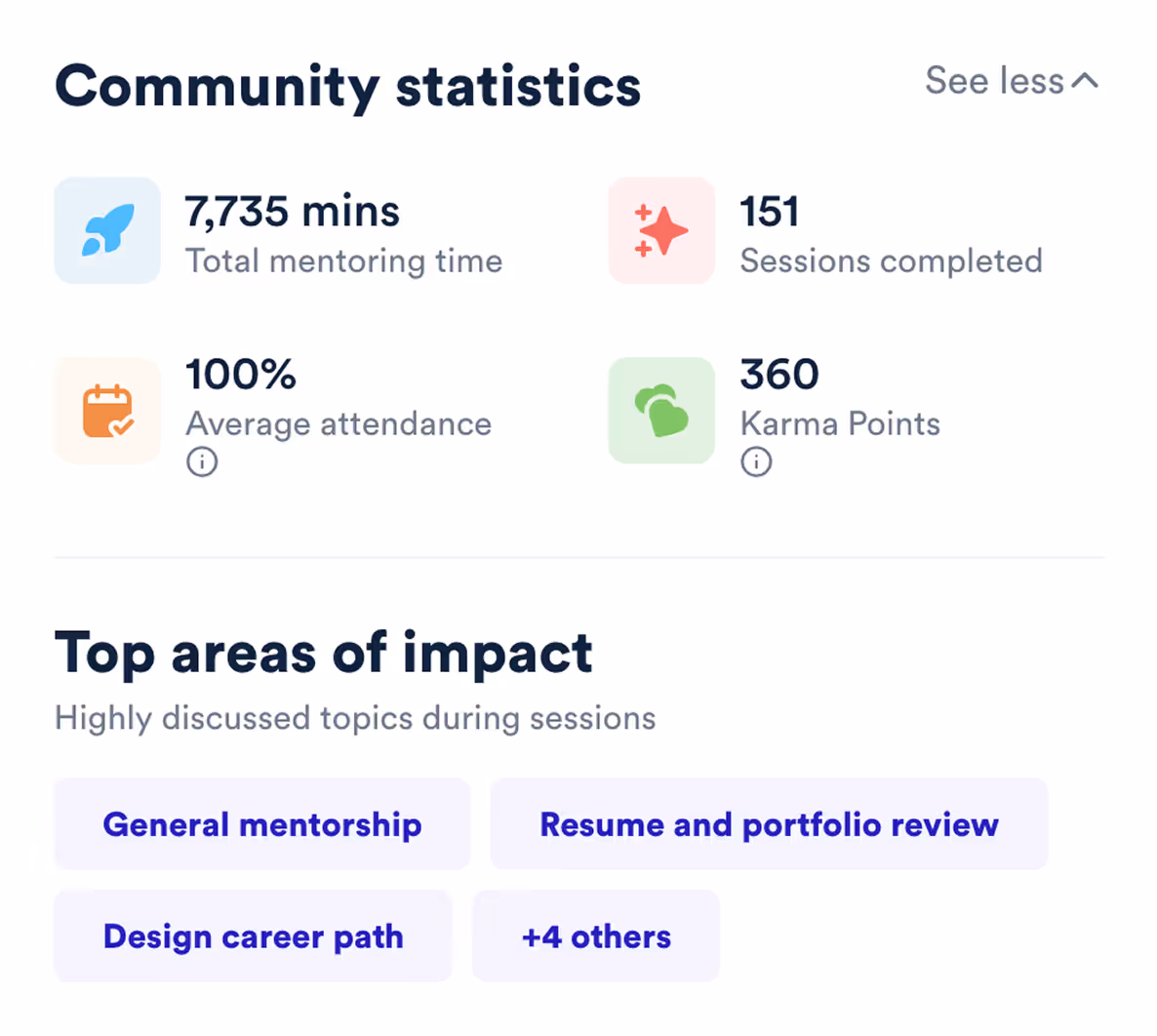Select the General mentorship topic chip
Screen dimensions: 1157x1036
(261, 823)
